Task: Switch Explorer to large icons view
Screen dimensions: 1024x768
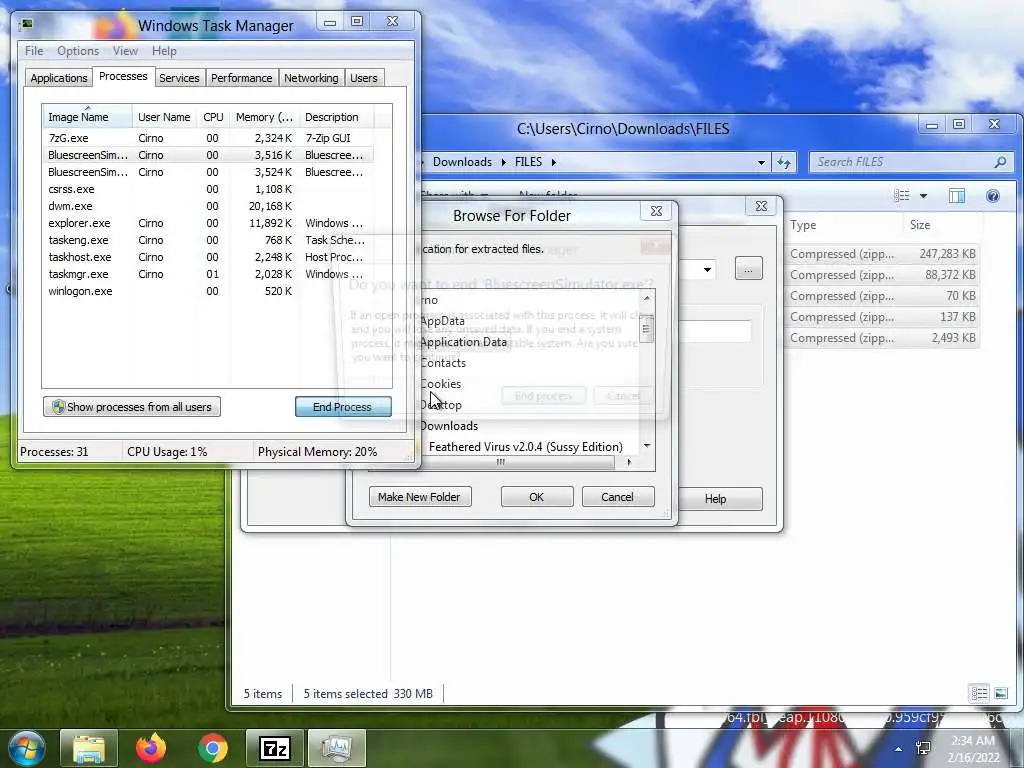Action: 1000,694
